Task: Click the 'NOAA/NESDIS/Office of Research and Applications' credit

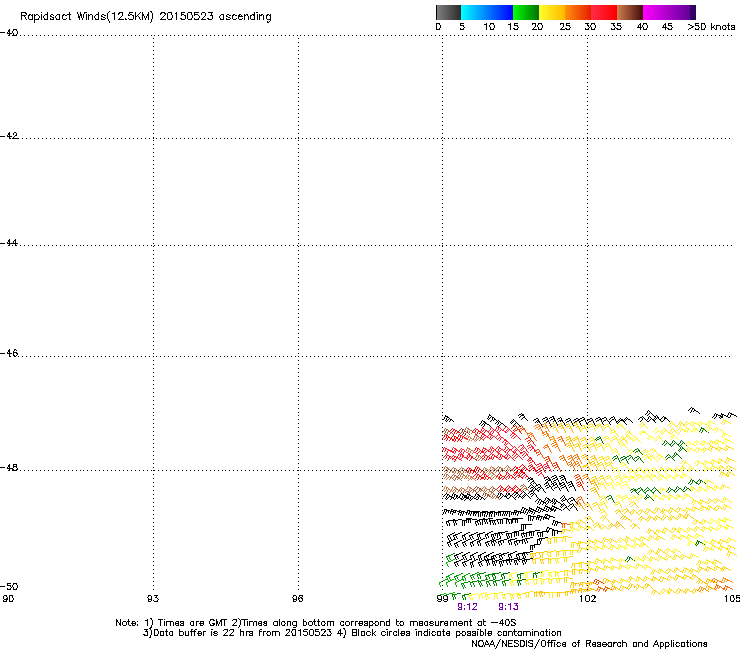Action: (x=589, y=644)
